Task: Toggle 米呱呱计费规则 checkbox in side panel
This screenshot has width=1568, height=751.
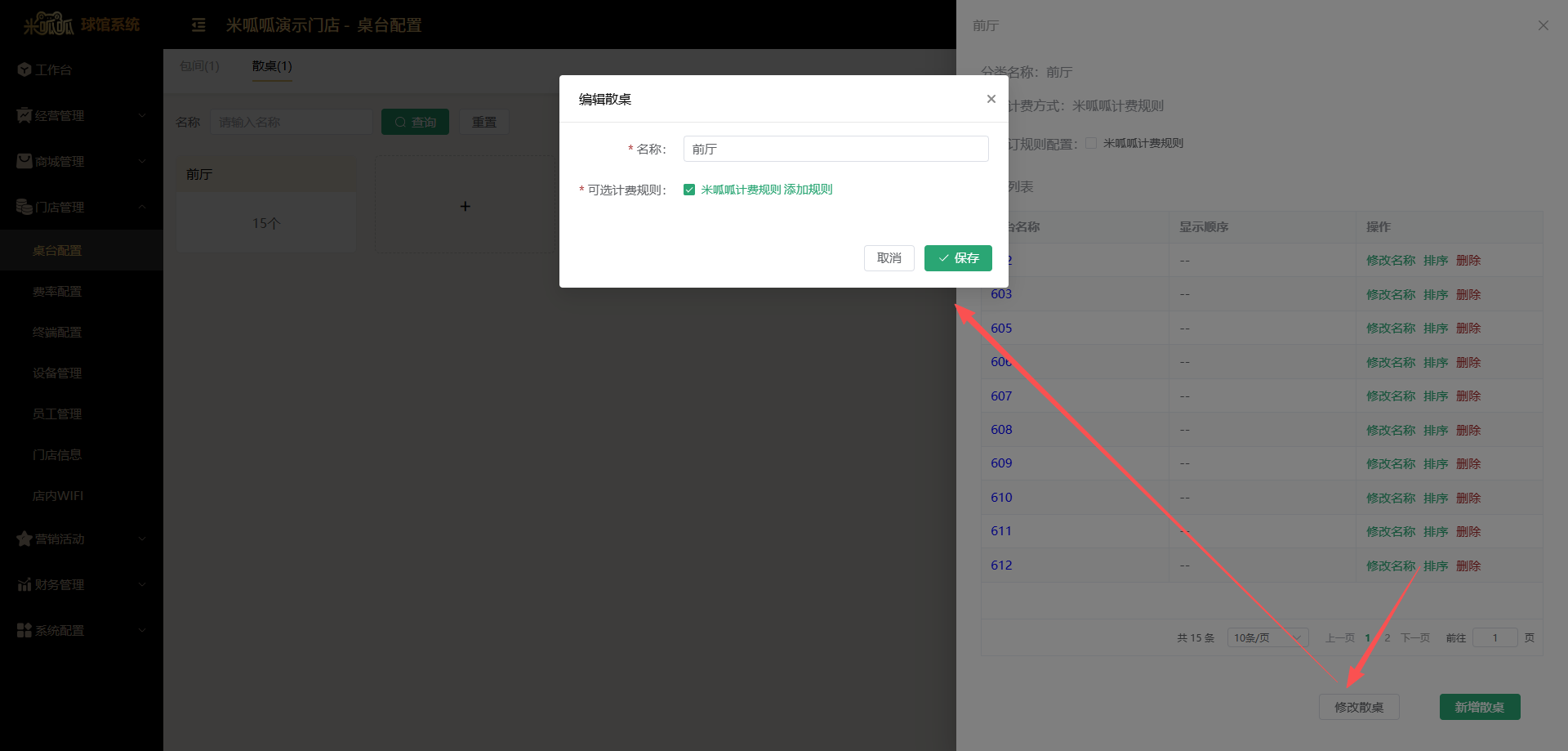Action: 1090,143
